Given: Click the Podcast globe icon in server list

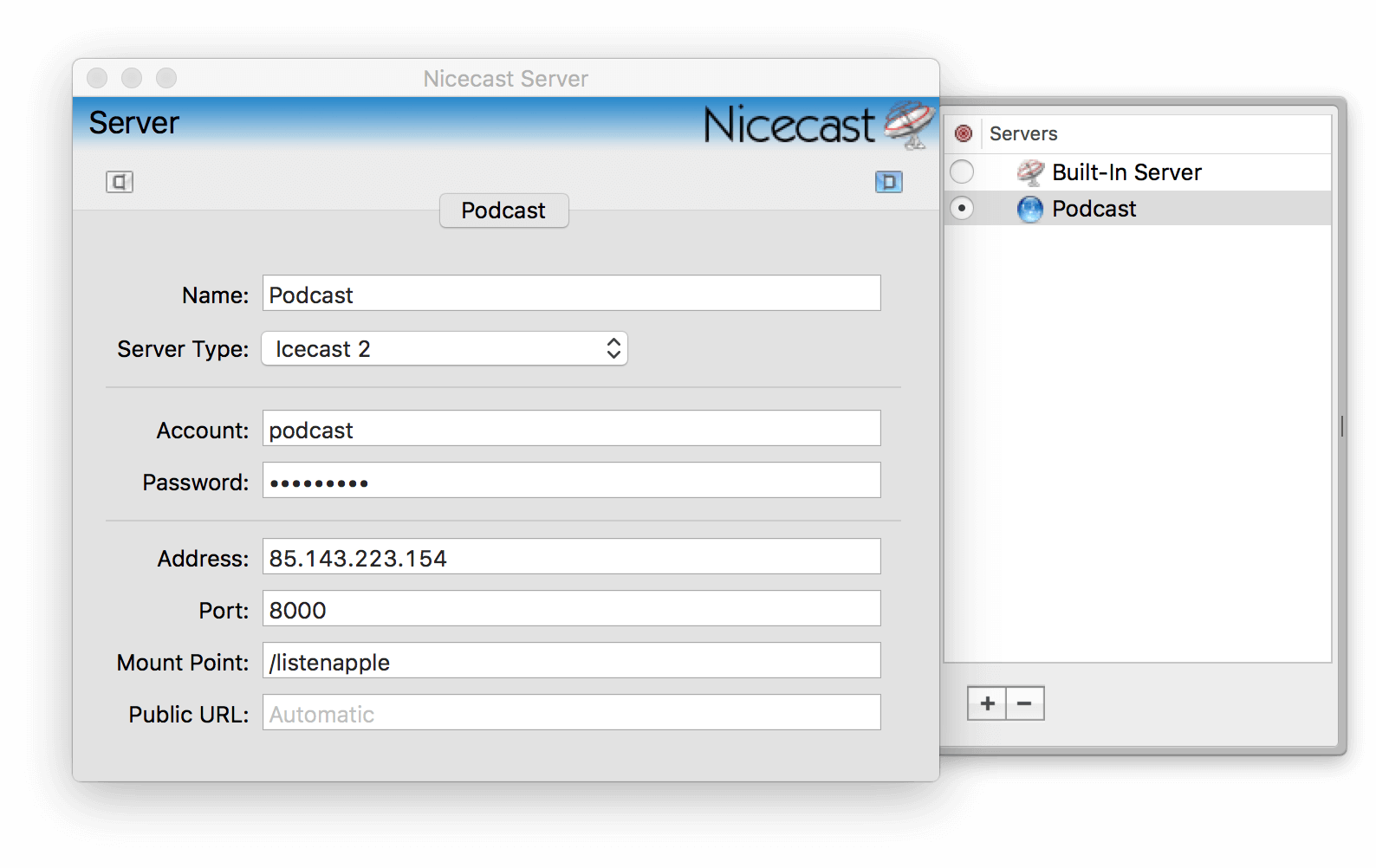Looking at the screenshot, I should (1030, 209).
